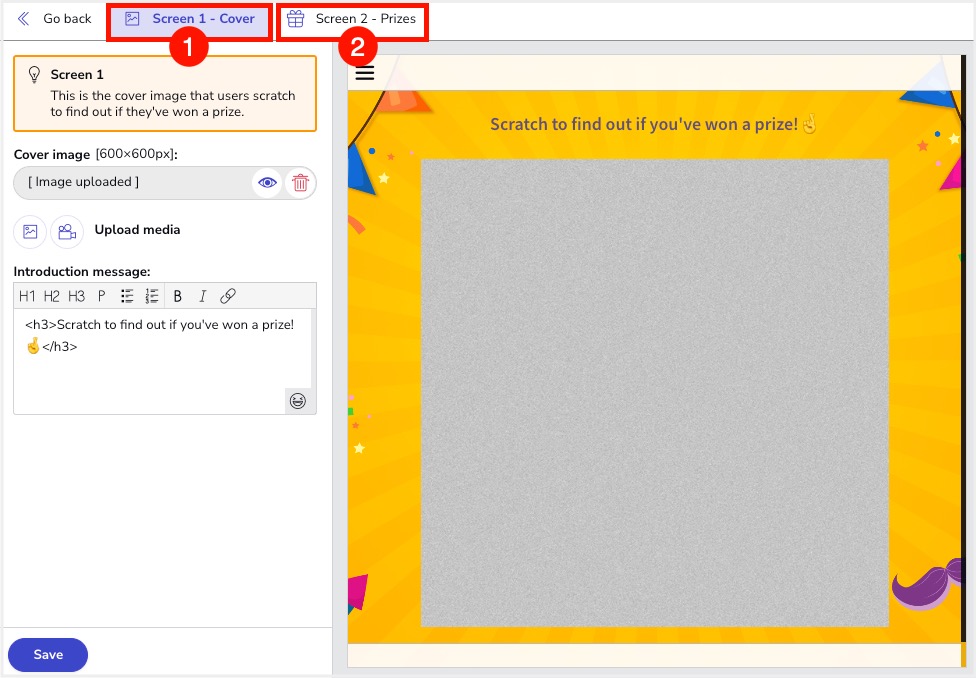Click the eye icon to preview cover image

[x=267, y=183]
